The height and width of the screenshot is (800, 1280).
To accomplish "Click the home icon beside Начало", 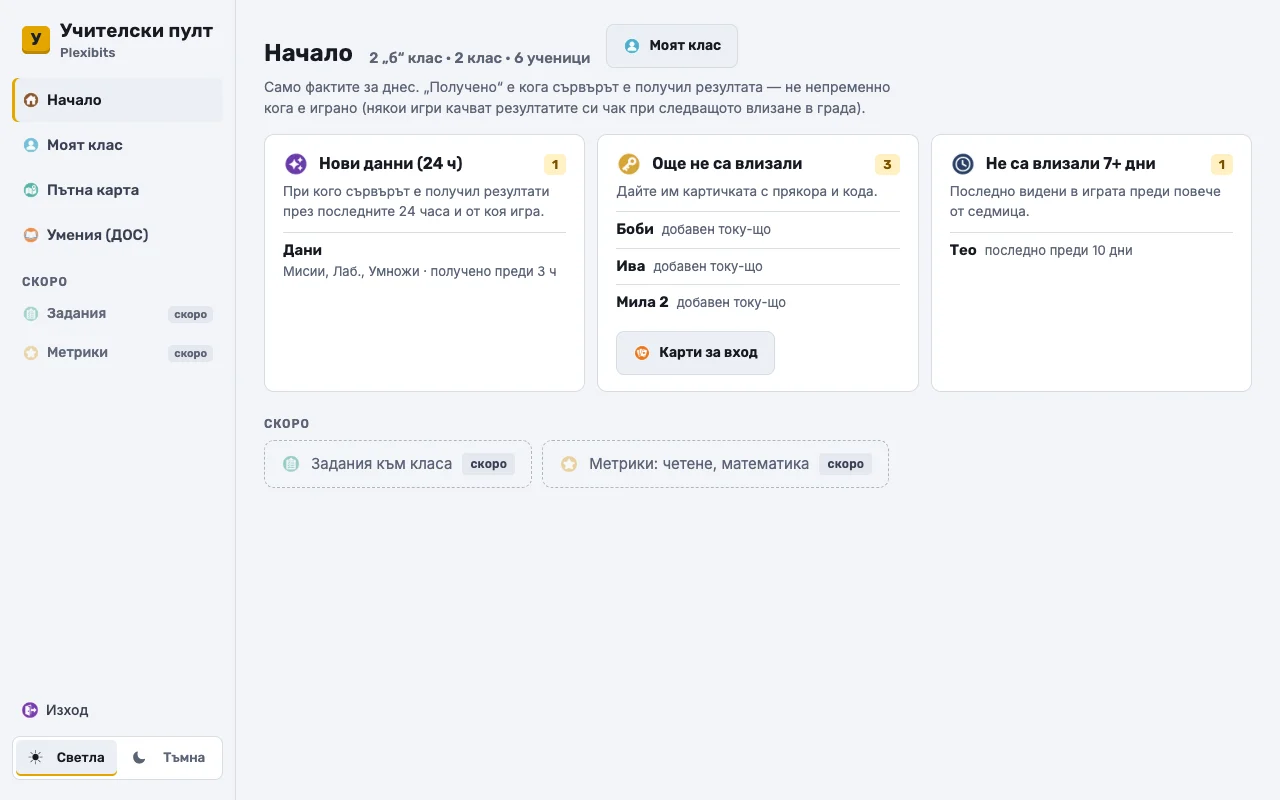I will click(31, 100).
